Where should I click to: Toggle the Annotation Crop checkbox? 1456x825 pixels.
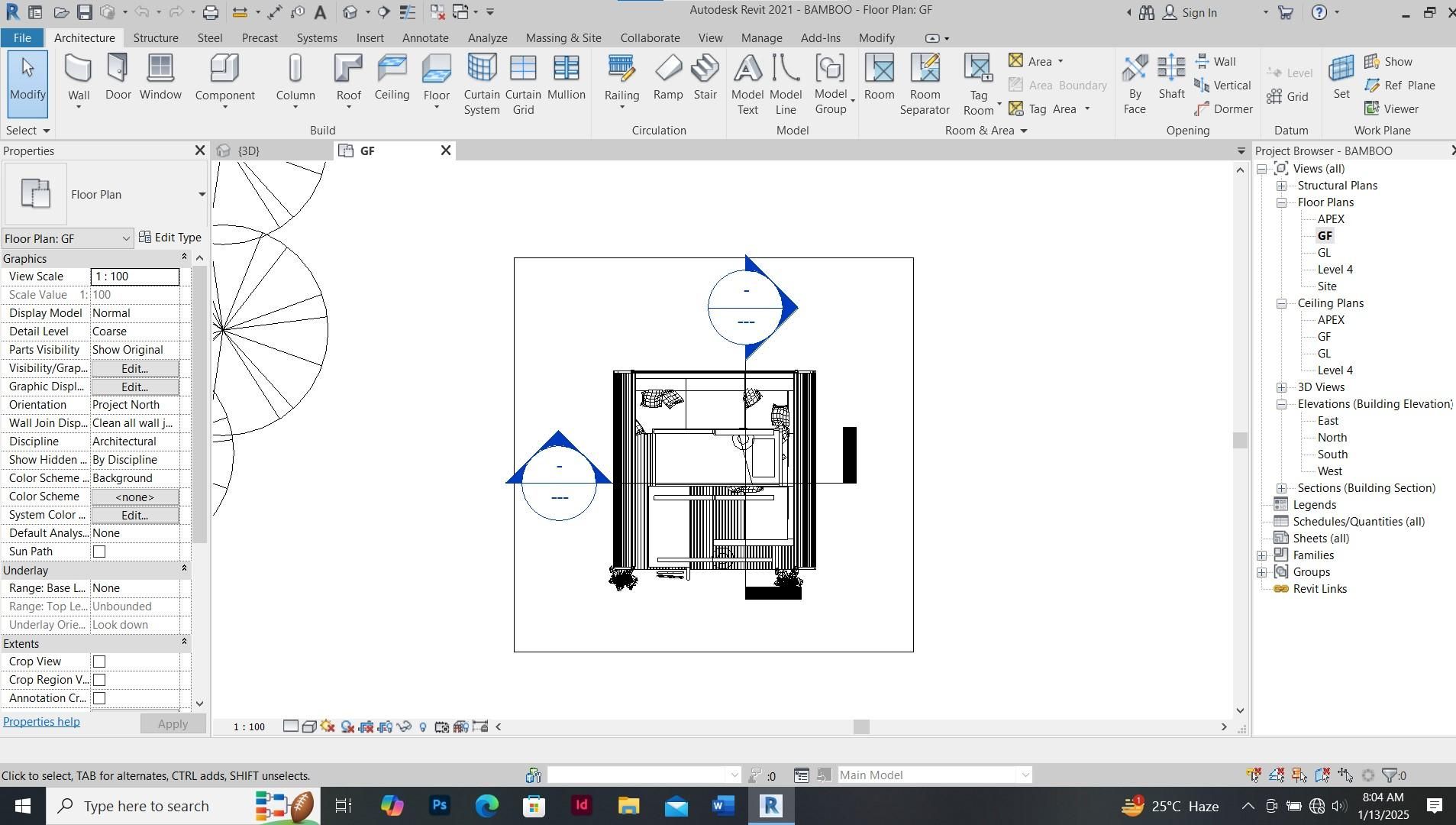[98, 698]
